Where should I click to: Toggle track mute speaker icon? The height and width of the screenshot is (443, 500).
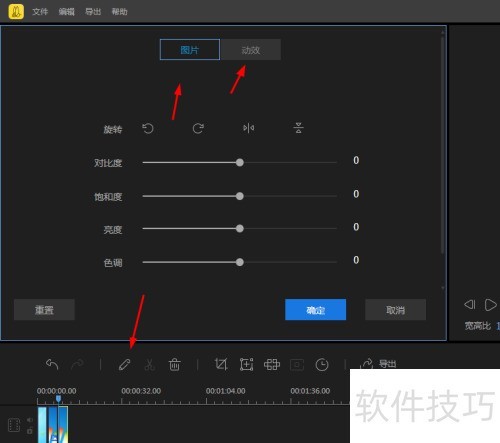tap(30, 420)
